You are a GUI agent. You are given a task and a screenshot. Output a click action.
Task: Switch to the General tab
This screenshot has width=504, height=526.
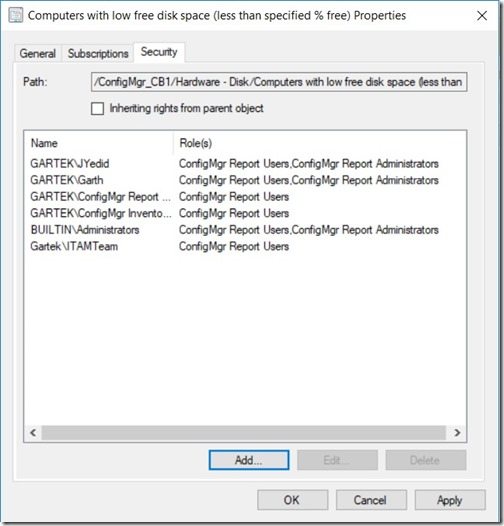click(38, 54)
